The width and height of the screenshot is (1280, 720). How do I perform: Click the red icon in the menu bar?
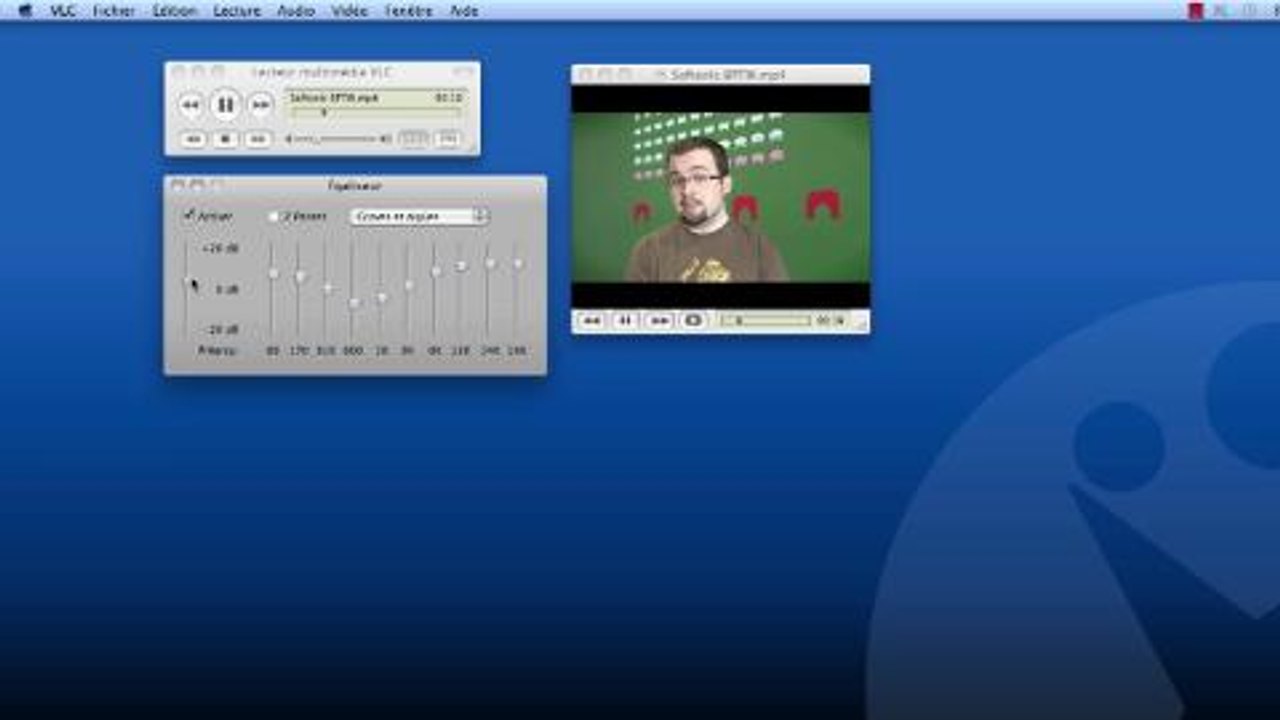click(x=1195, y=11)
